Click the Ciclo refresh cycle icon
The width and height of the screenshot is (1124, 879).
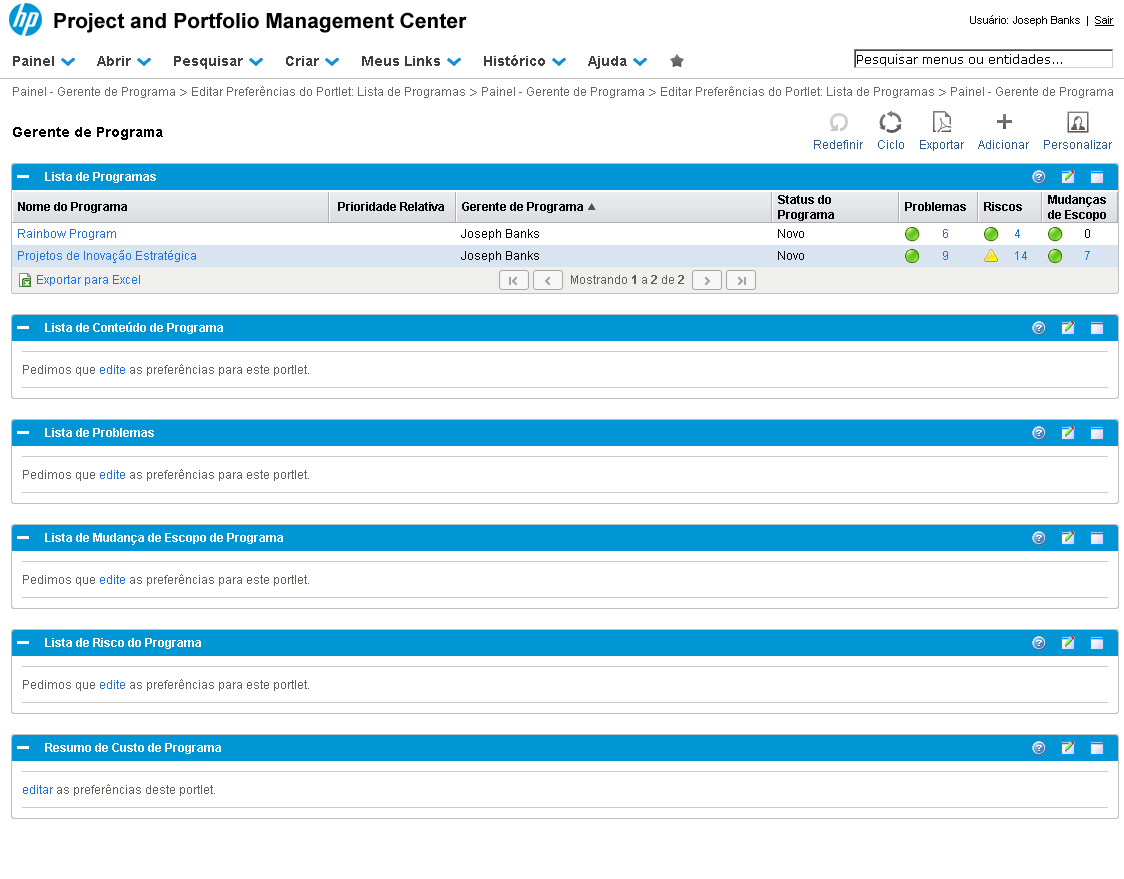coord(890,122)
